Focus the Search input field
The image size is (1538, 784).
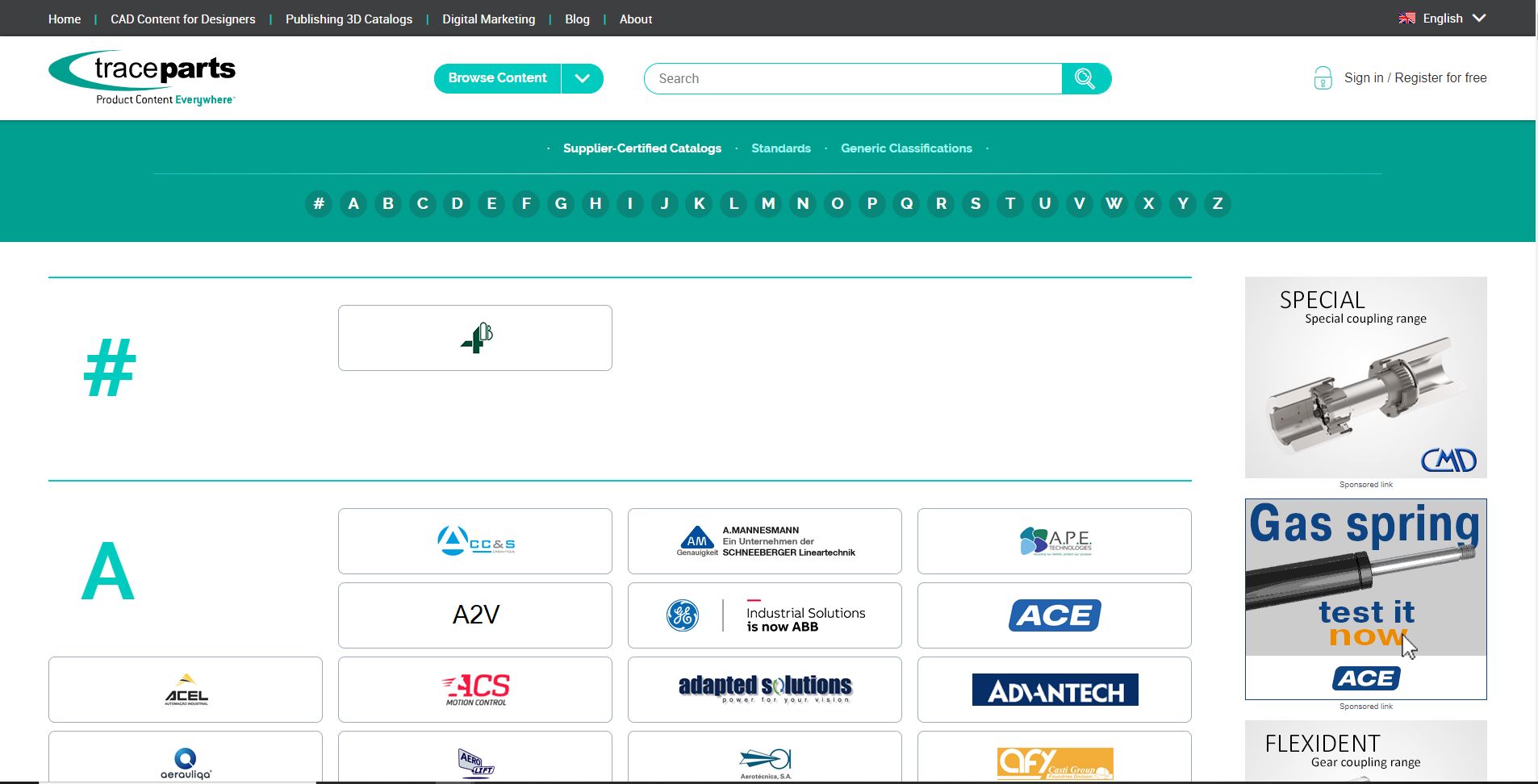[x=853, y=78]
